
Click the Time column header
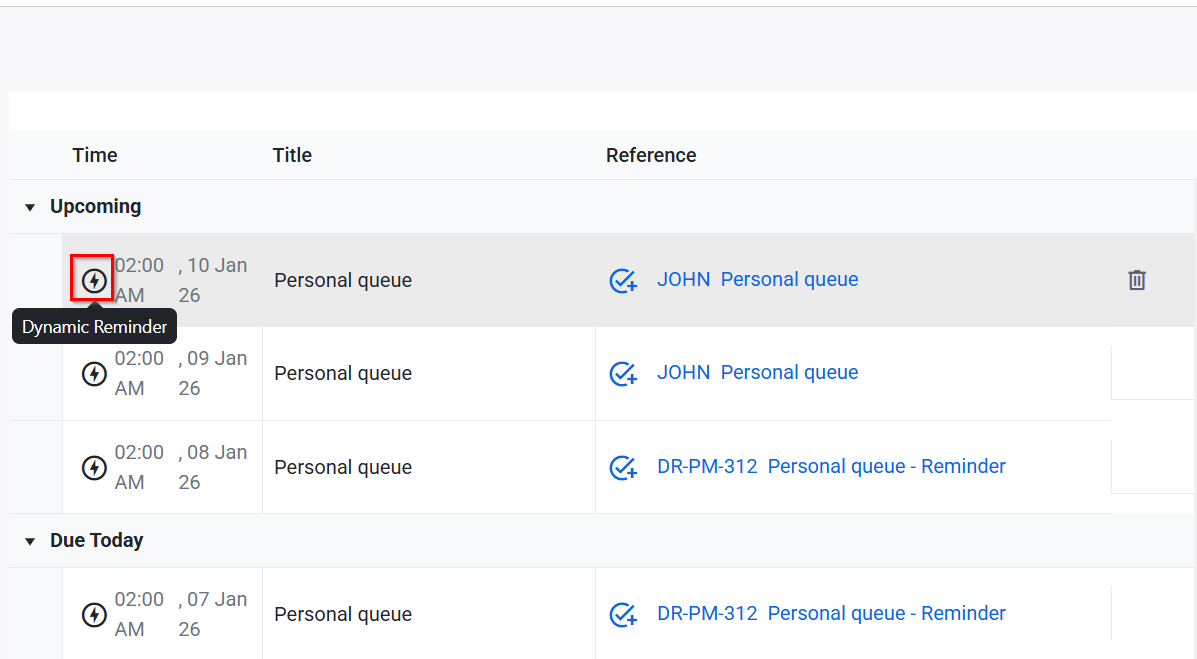pos(95,155)
